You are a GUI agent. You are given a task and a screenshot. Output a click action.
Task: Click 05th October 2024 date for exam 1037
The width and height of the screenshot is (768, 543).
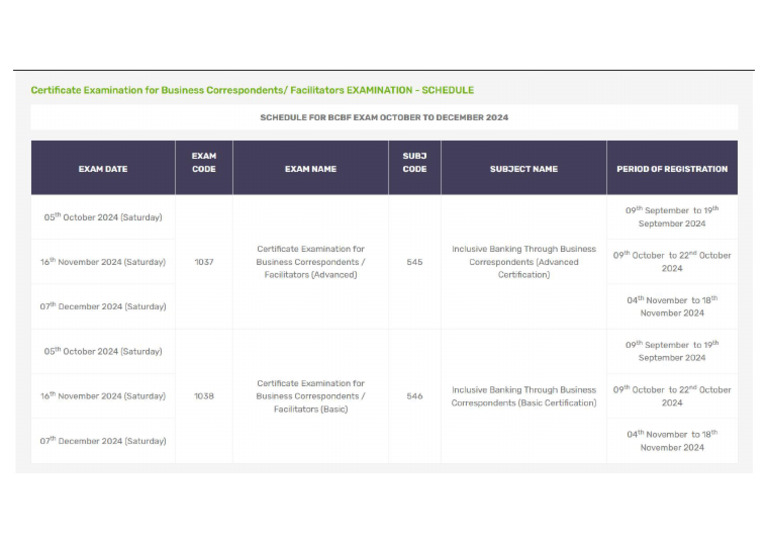coord(103,217)
